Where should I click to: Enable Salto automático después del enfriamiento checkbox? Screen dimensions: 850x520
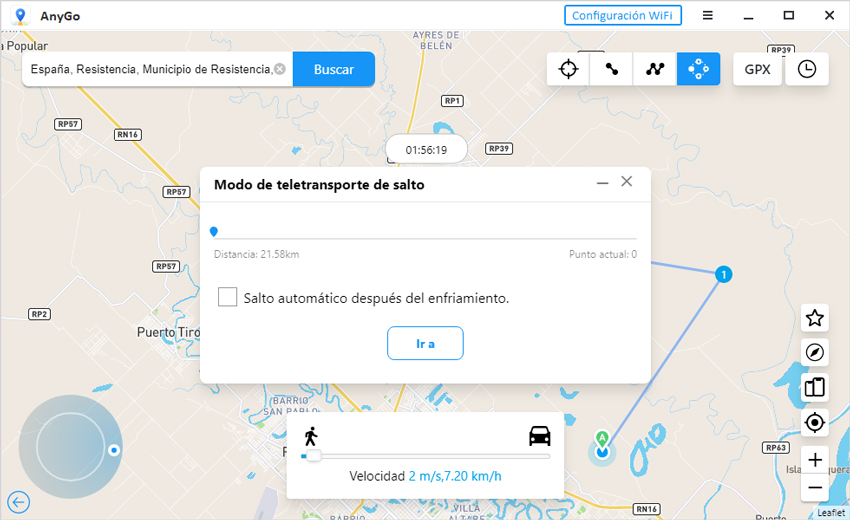tap(228, 298)
